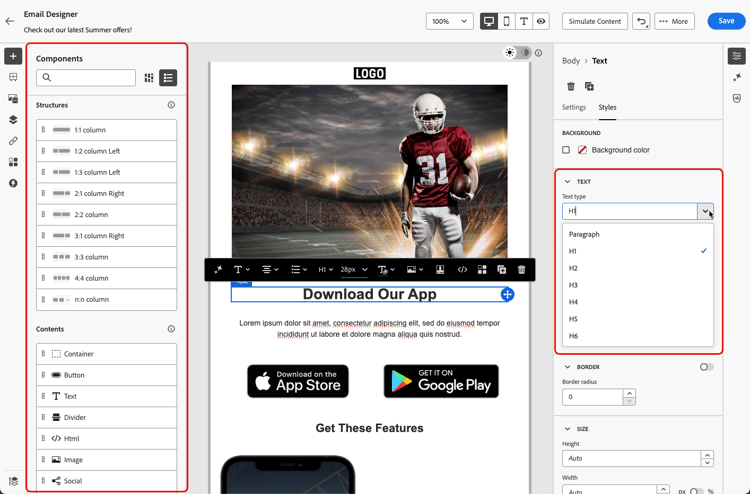Viewport: 750px width, 494px height.
Task: Select the Social content component
Action: [106, 481]
